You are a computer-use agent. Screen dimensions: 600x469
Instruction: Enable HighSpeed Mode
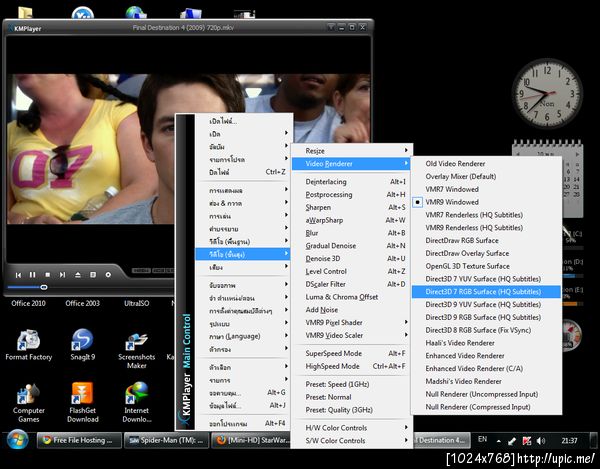(351, 366)
